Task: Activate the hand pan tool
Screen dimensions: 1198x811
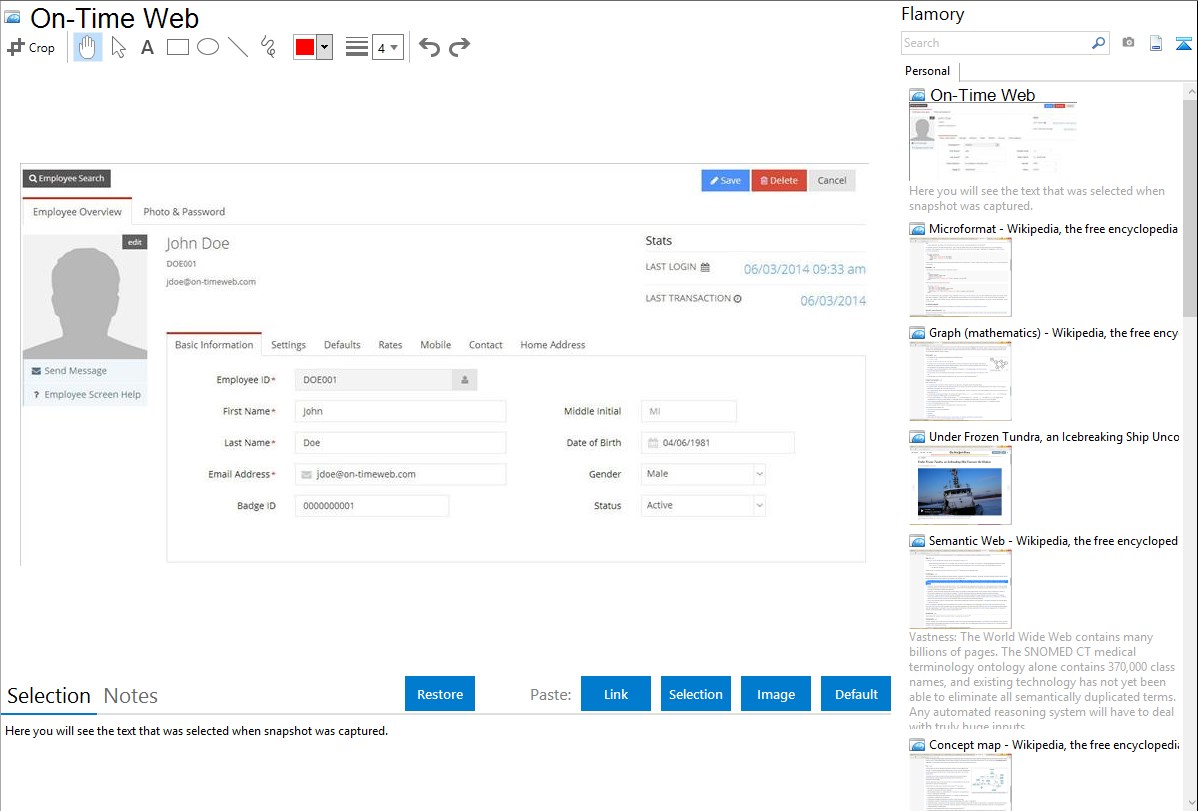Action: click(x=88, y=47)
